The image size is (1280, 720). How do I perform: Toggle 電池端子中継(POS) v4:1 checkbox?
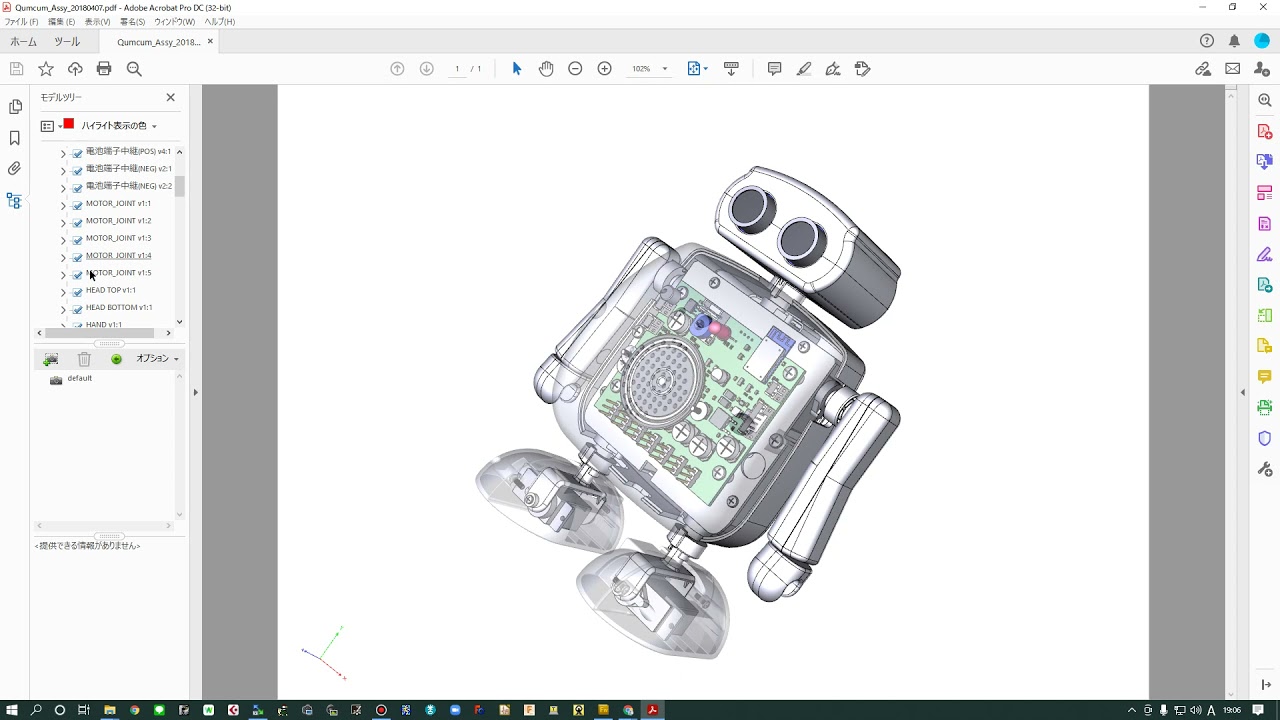coord(77,153)
